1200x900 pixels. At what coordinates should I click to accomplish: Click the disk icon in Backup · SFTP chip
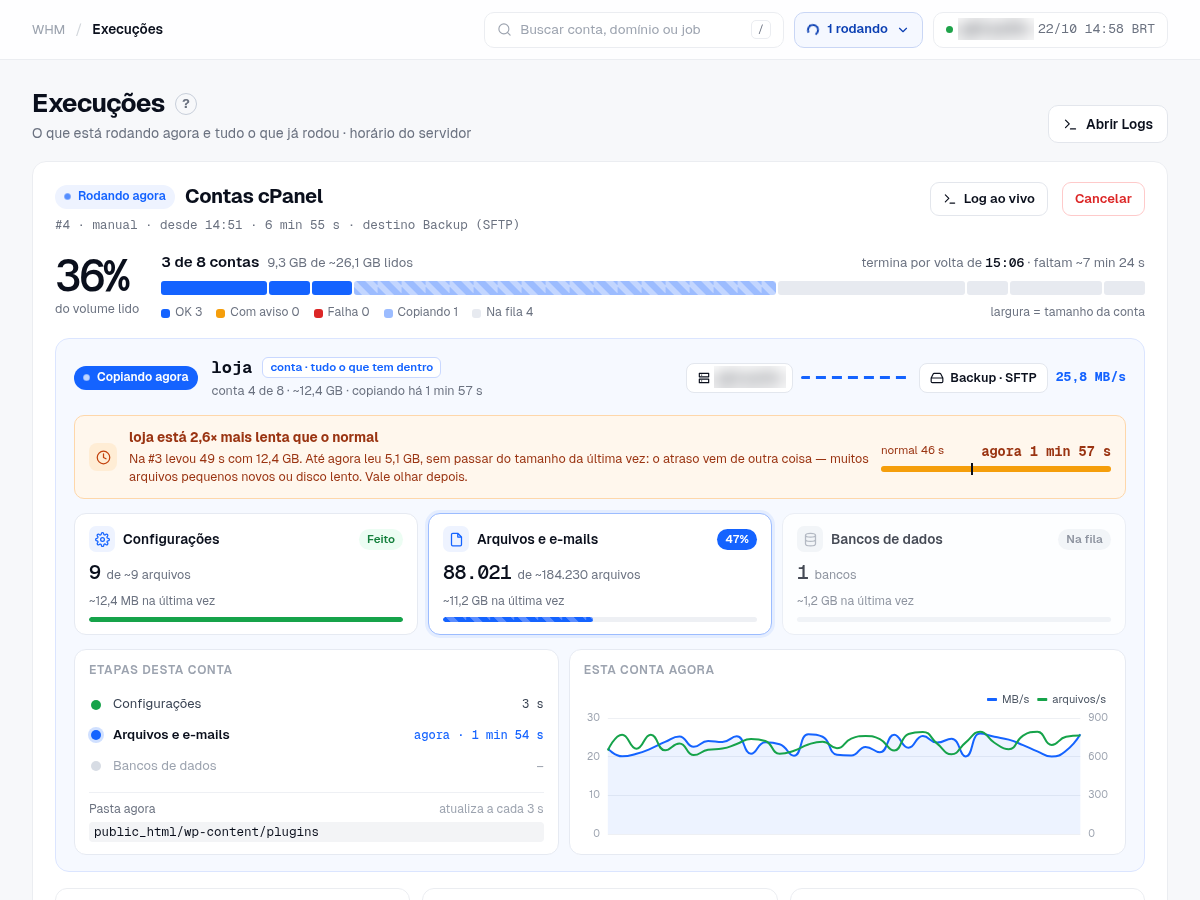(x=937, y=378)
